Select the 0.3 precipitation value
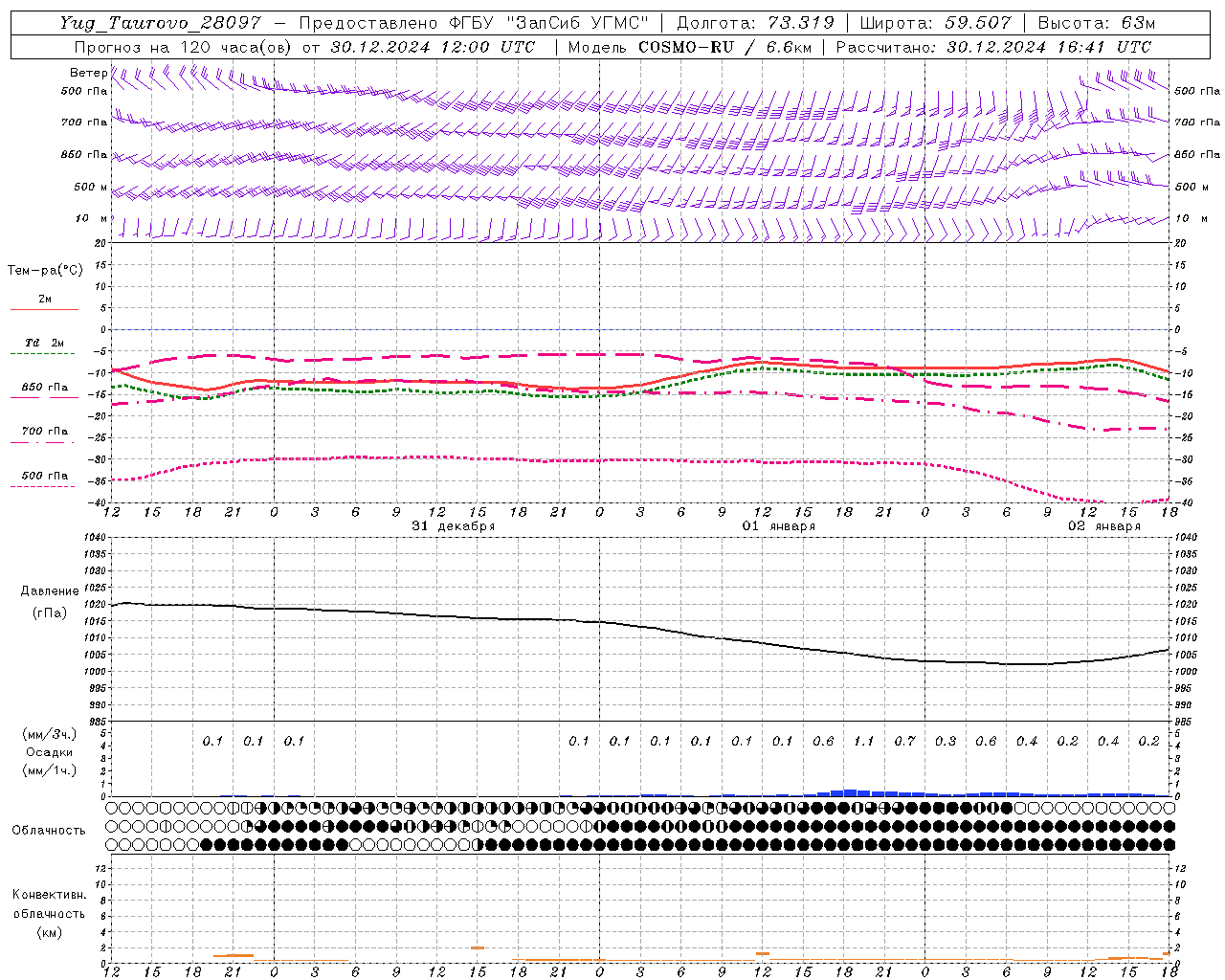The width and height of the screenshot is (1225, 980). pos(946,741)
